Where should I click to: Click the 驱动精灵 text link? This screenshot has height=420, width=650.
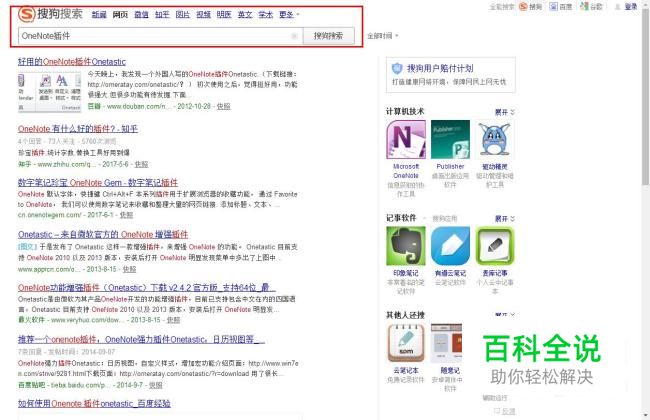pos(495,166)
